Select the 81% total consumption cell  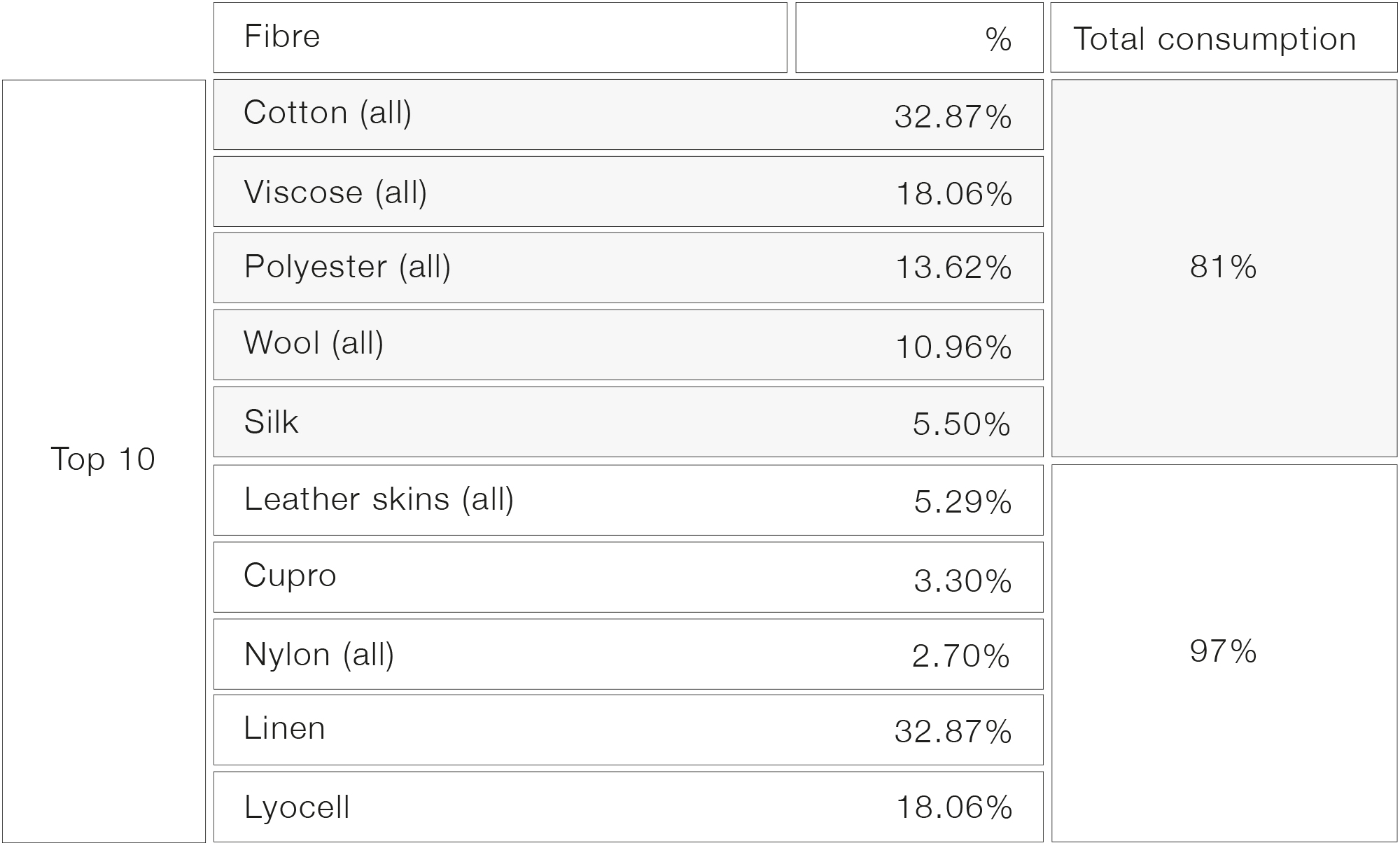pyautogui.click(x=1224, y=268)
